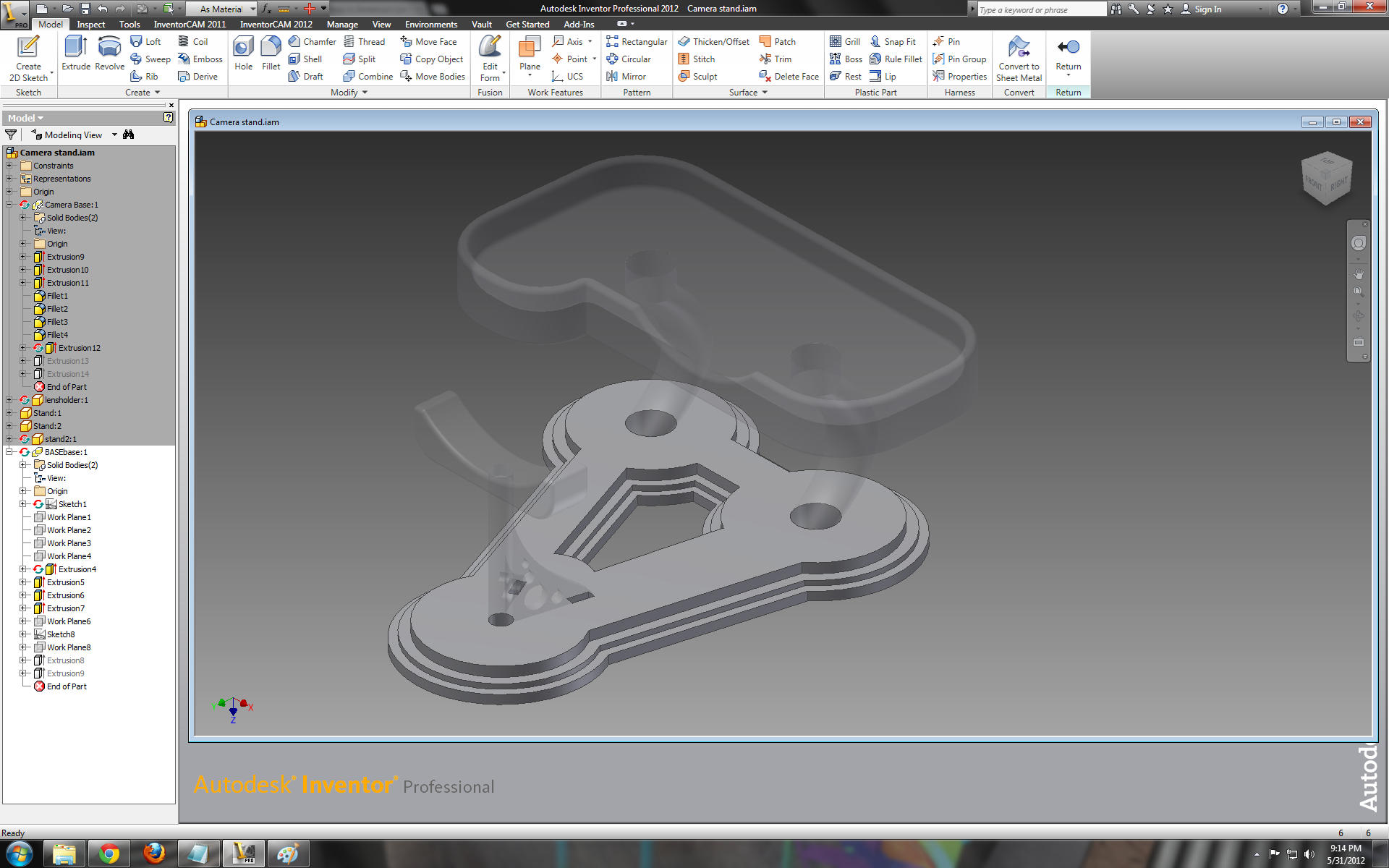Select the Snap Fit tool
Screen dimensions: 1389x868
[893, 42]
